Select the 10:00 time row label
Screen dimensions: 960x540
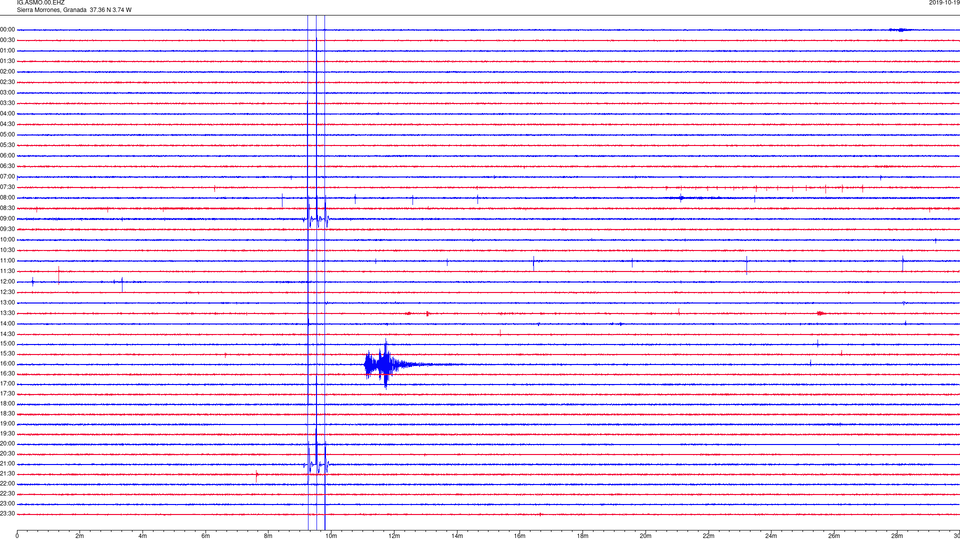pos(7,239)
